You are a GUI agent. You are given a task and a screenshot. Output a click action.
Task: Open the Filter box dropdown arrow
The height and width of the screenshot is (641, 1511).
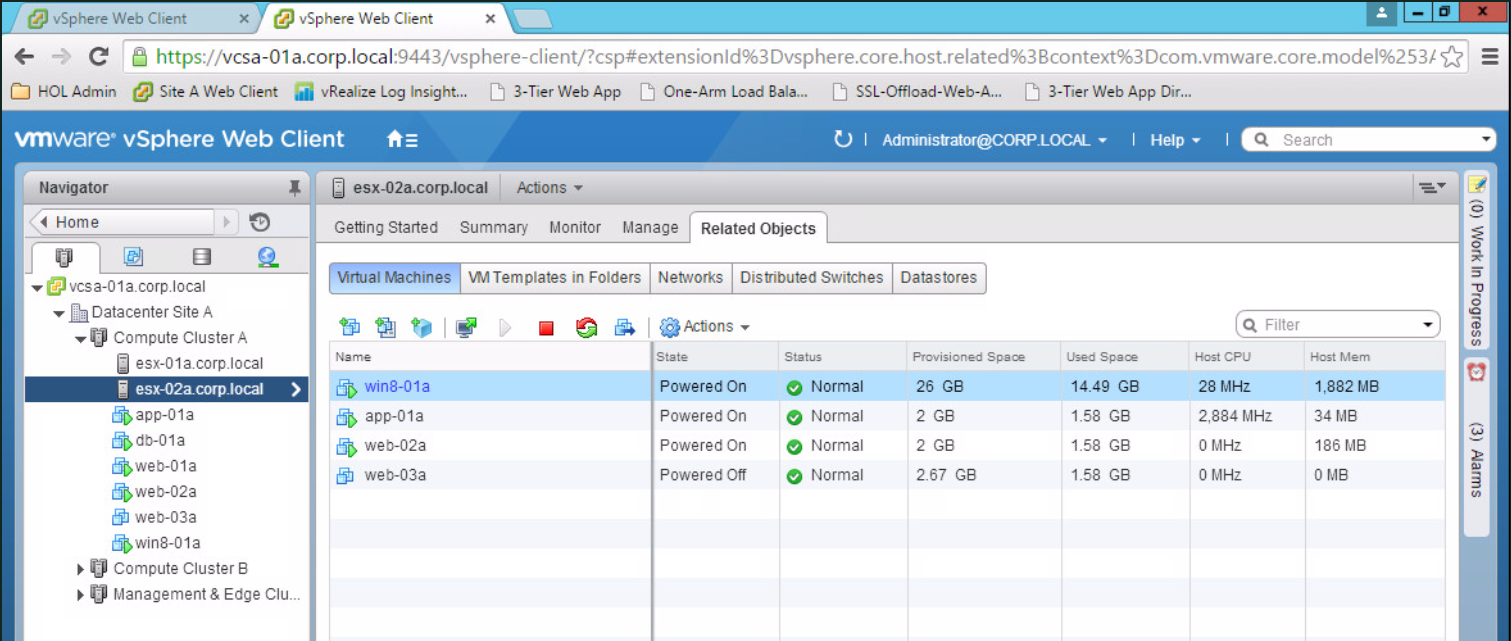click(x=1428, y=325)
